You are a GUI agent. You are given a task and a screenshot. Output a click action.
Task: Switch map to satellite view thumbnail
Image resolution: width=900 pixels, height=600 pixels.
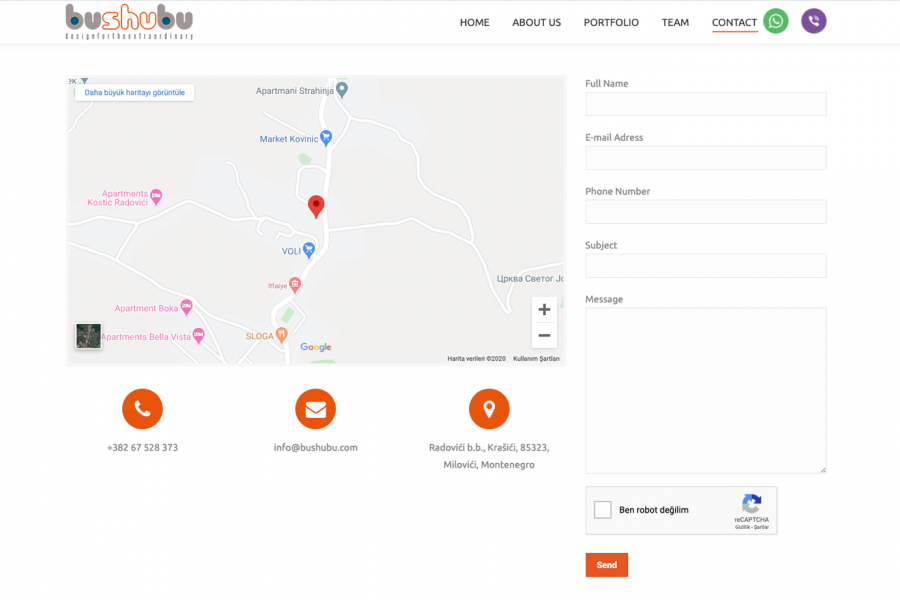click(x=89, y=336)
